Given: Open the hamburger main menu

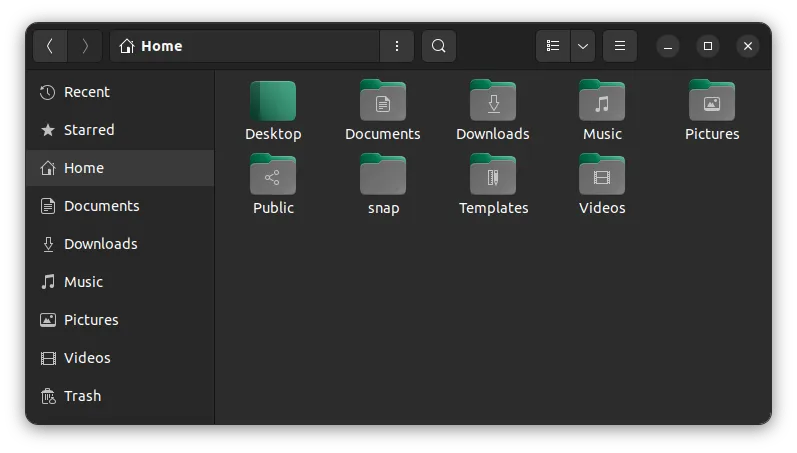Looking at the screenshot, I should (x=620, y=46).
